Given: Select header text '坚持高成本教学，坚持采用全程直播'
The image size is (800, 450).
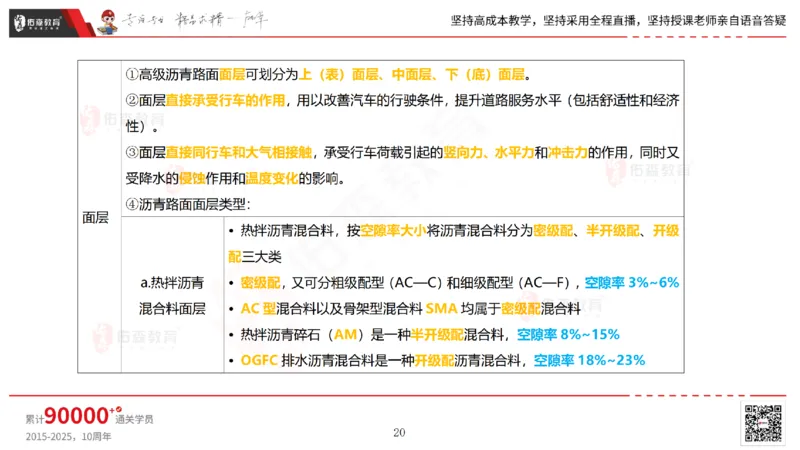Looking at the screenshot, I should click(x=543, y=21).
